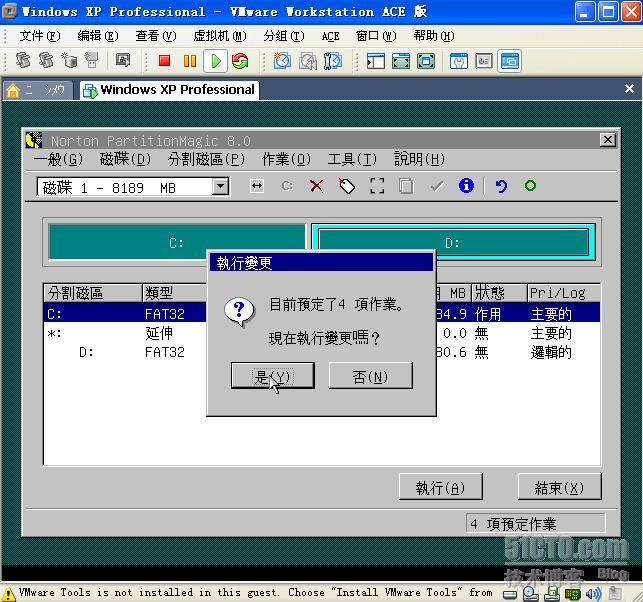Open the 帮助(H) menu
The width and height of the screenshot is (643, 602).
434,36
